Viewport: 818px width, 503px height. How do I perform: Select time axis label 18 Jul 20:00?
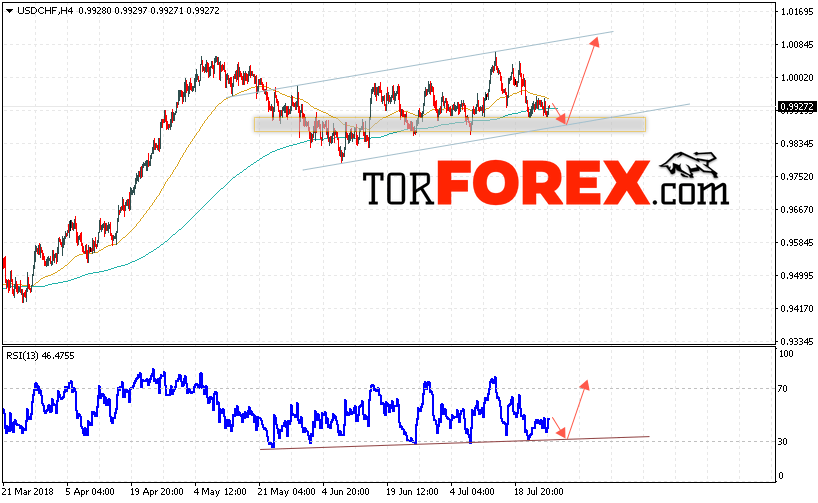539,492
